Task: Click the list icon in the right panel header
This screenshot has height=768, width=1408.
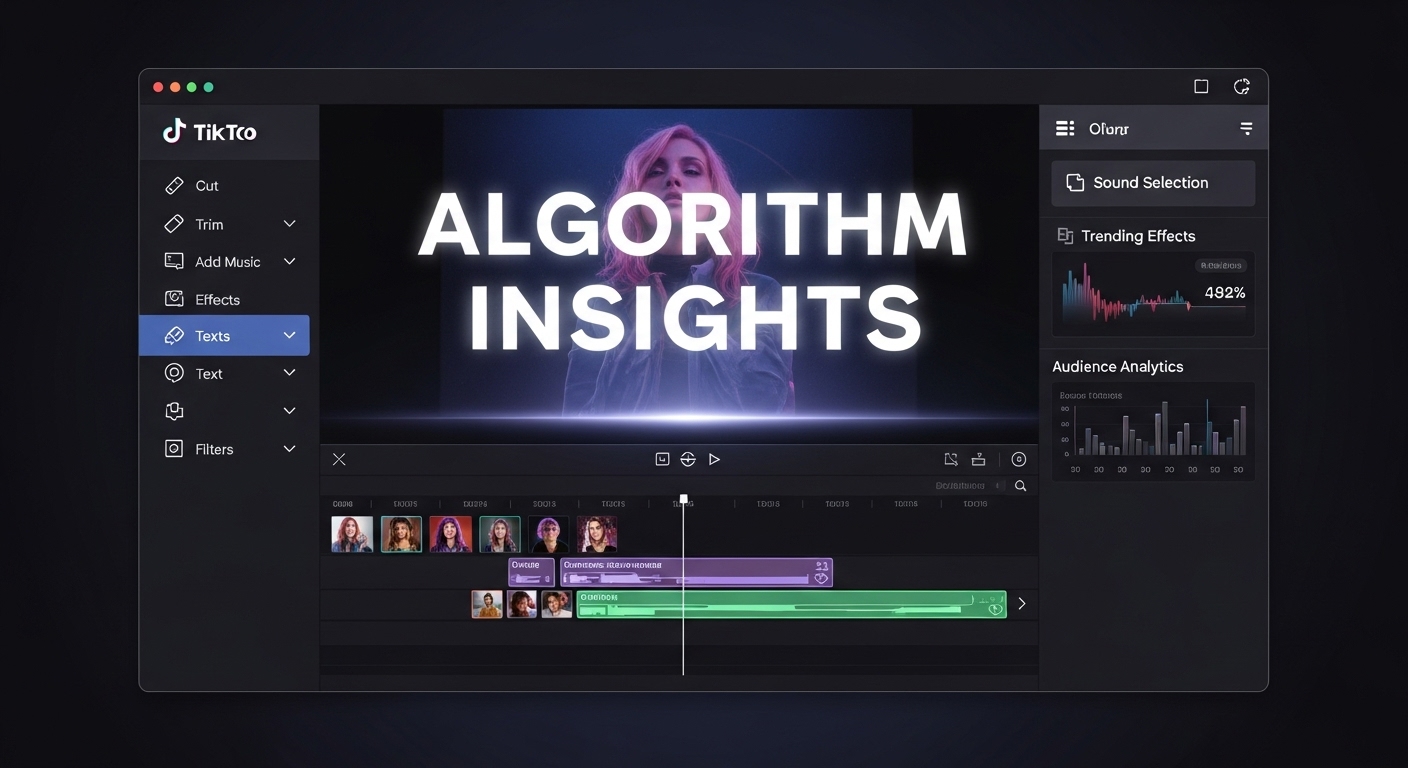Action: [1065, 129]
